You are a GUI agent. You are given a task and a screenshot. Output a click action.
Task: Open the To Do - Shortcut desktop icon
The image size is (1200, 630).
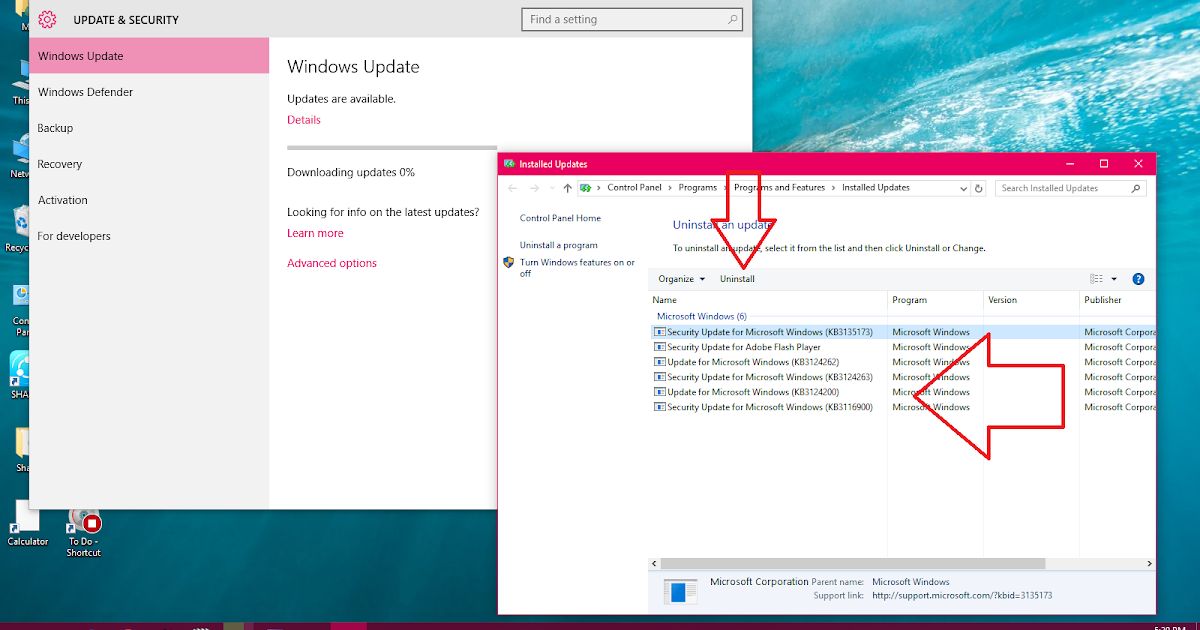pos(84,532)
